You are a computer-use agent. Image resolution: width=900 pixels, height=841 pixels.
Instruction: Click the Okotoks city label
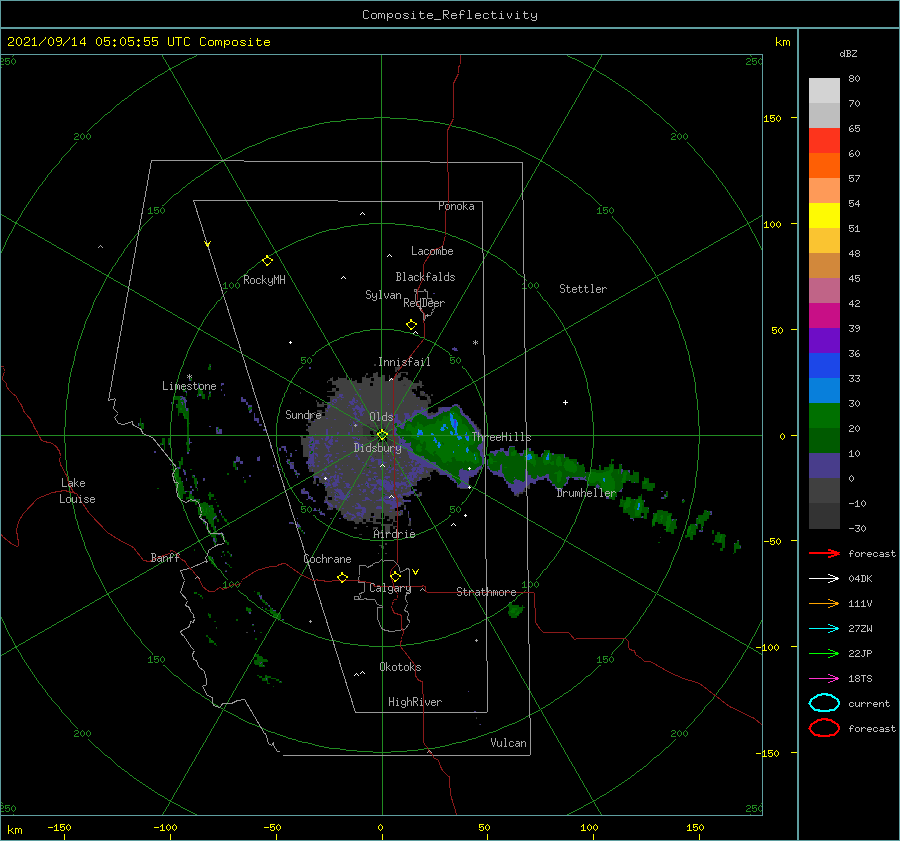pos(400,667)
